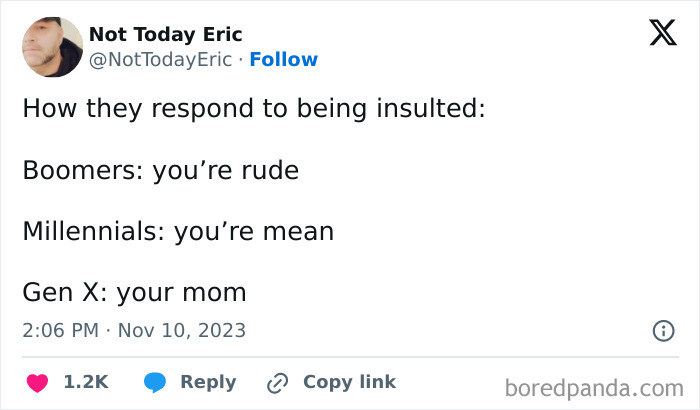
Task: Click the boredpanda.com watermark
Action: (x=594, y=387)
